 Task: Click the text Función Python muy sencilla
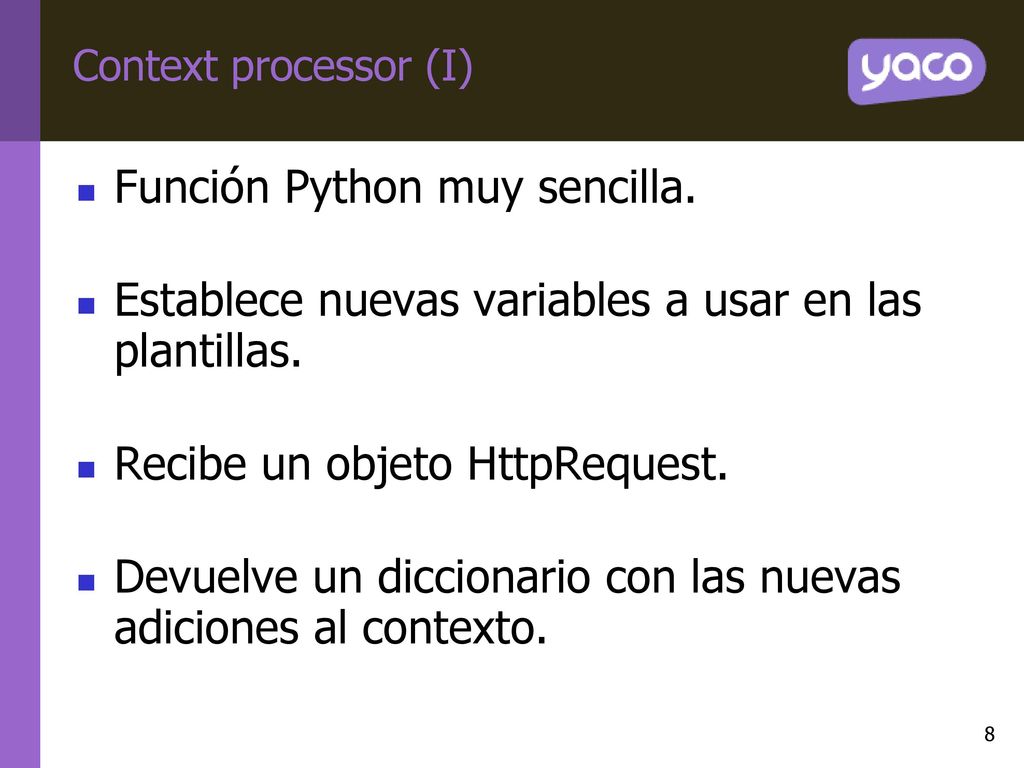tap(405, 189)
